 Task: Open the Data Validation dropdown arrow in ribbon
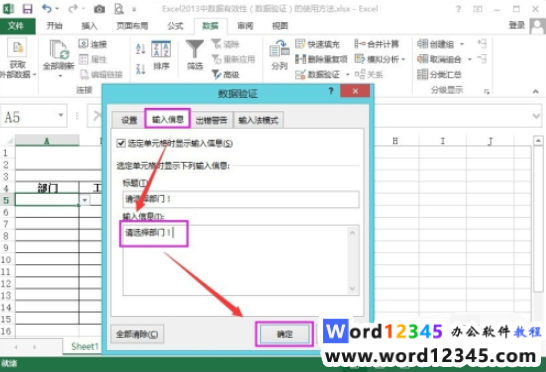click(347, 75)
